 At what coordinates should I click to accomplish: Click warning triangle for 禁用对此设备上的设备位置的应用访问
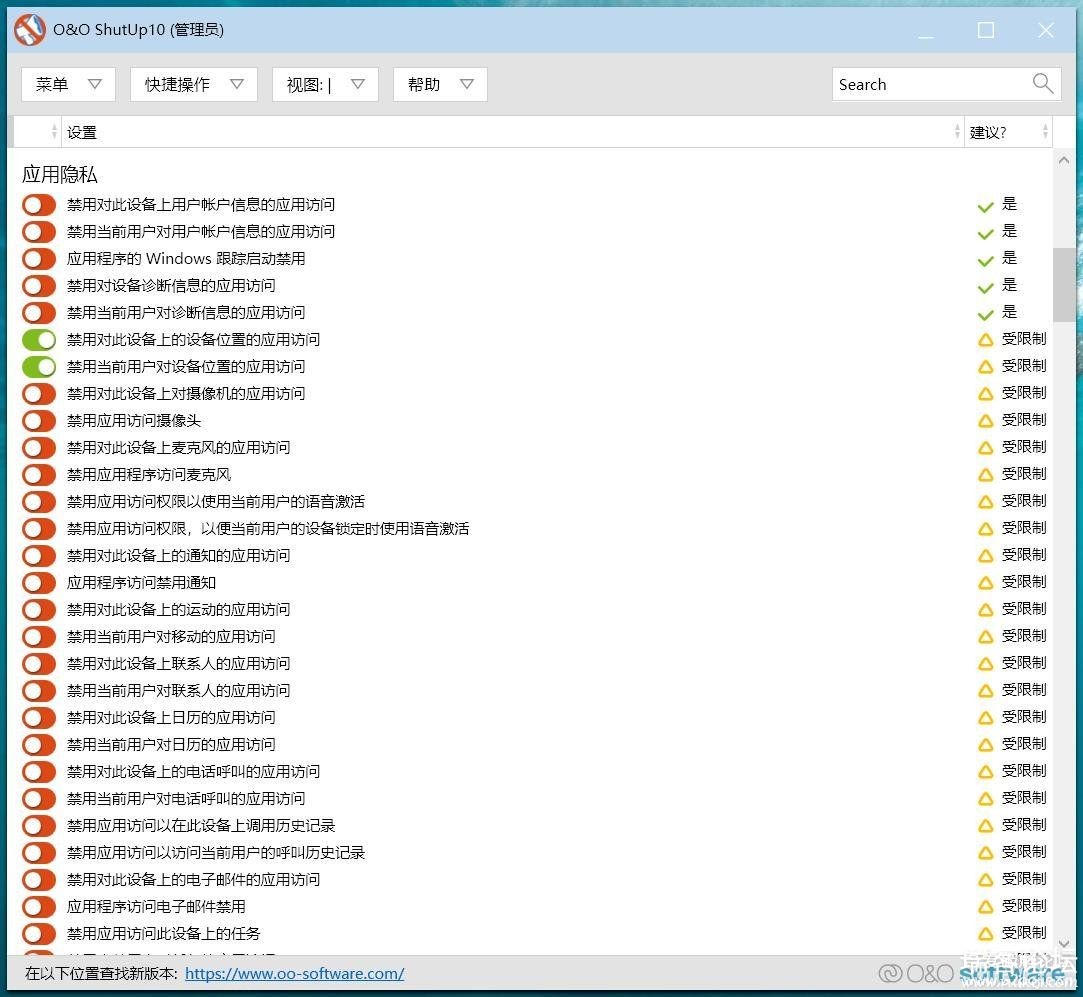pos(986,340)
